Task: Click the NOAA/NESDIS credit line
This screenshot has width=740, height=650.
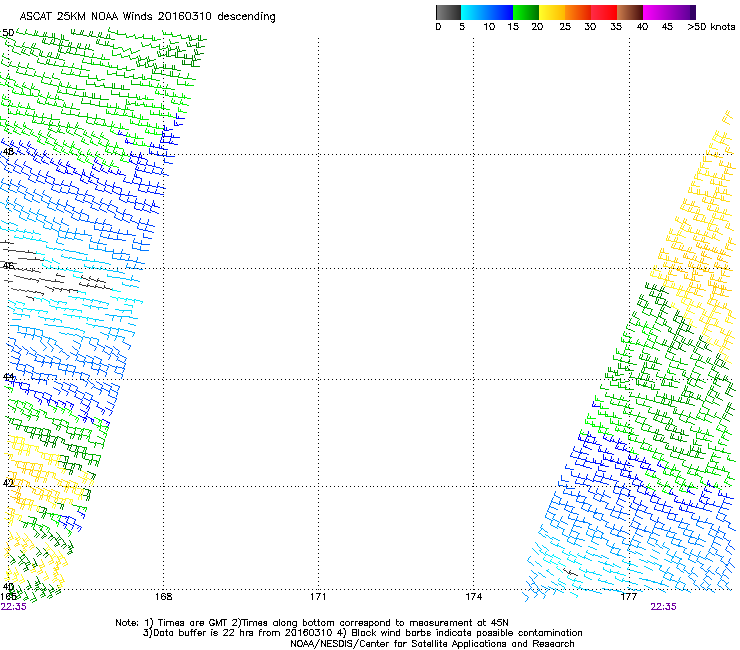Action: 432,644
